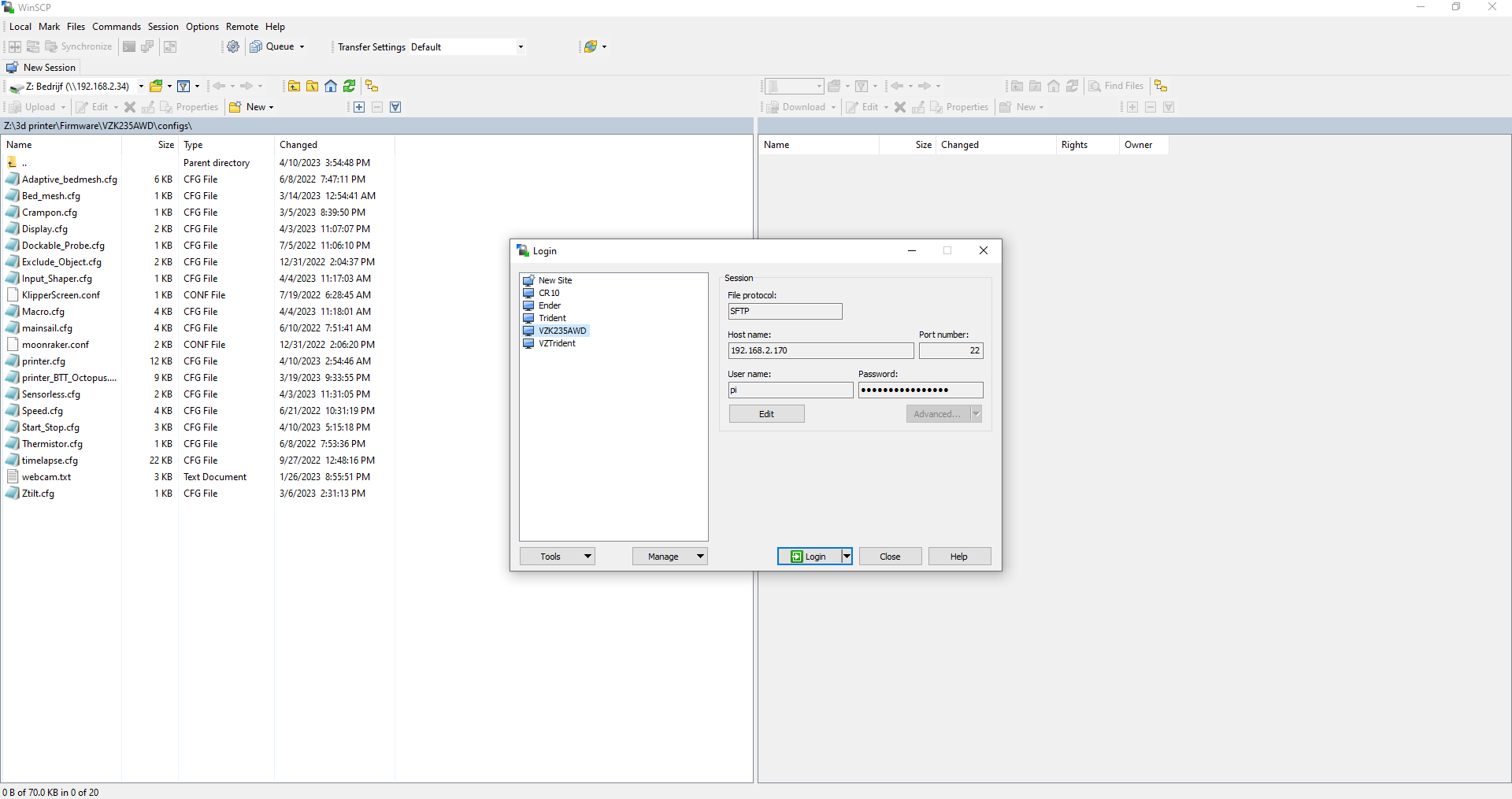Go one level up in local panel
1512x799 pixels.
(x=294, y=87)
